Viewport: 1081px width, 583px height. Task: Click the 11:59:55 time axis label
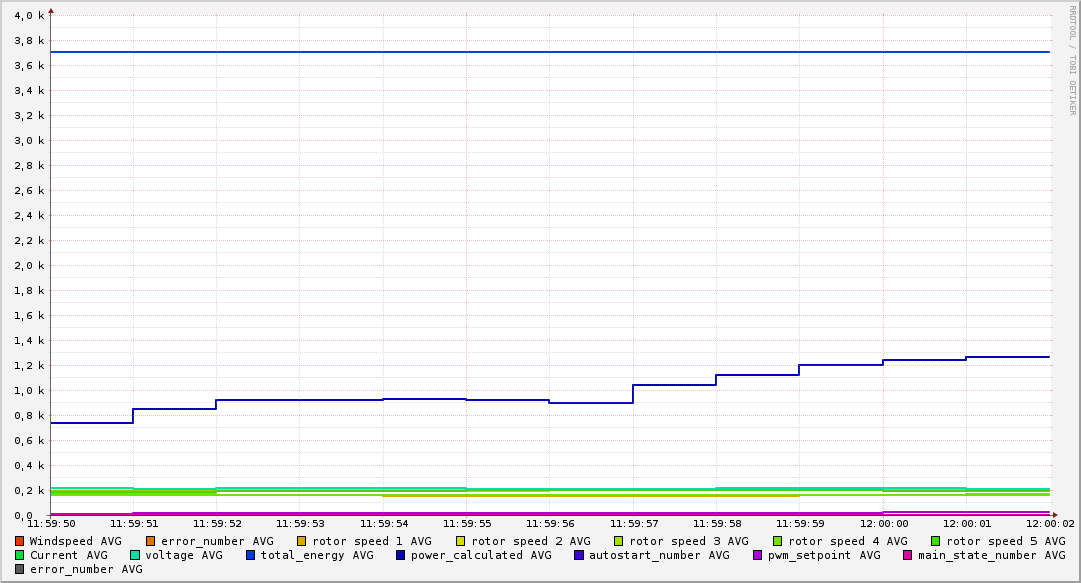tap(467, 524)
